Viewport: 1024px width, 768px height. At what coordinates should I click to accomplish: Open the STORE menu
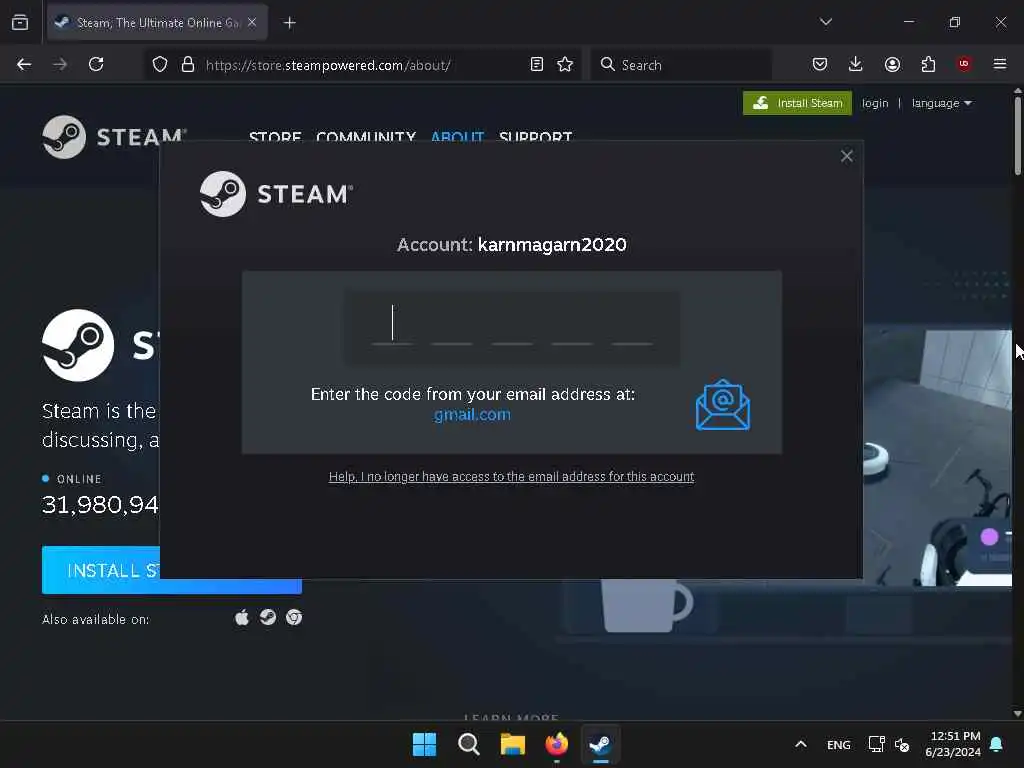click(275, 136)
